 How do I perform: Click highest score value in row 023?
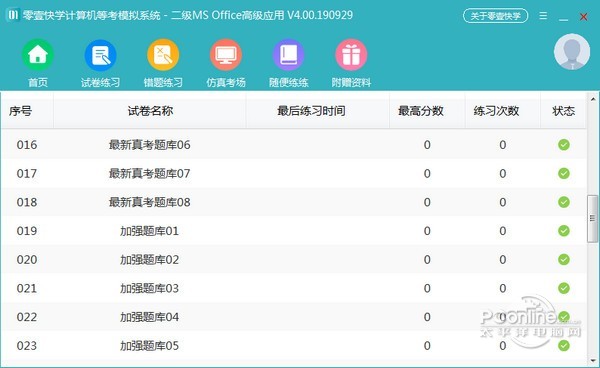click(x=427, y=346)
